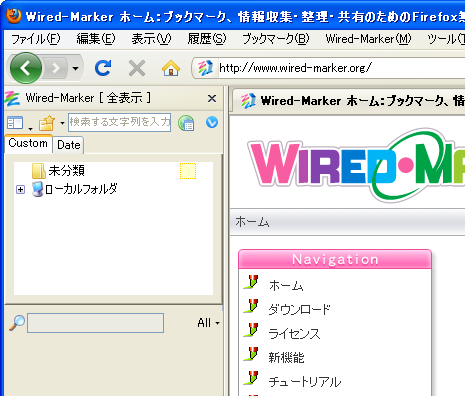Go to the home page icon
Viewport: 465px width, 396px height.
coord(171,68)
